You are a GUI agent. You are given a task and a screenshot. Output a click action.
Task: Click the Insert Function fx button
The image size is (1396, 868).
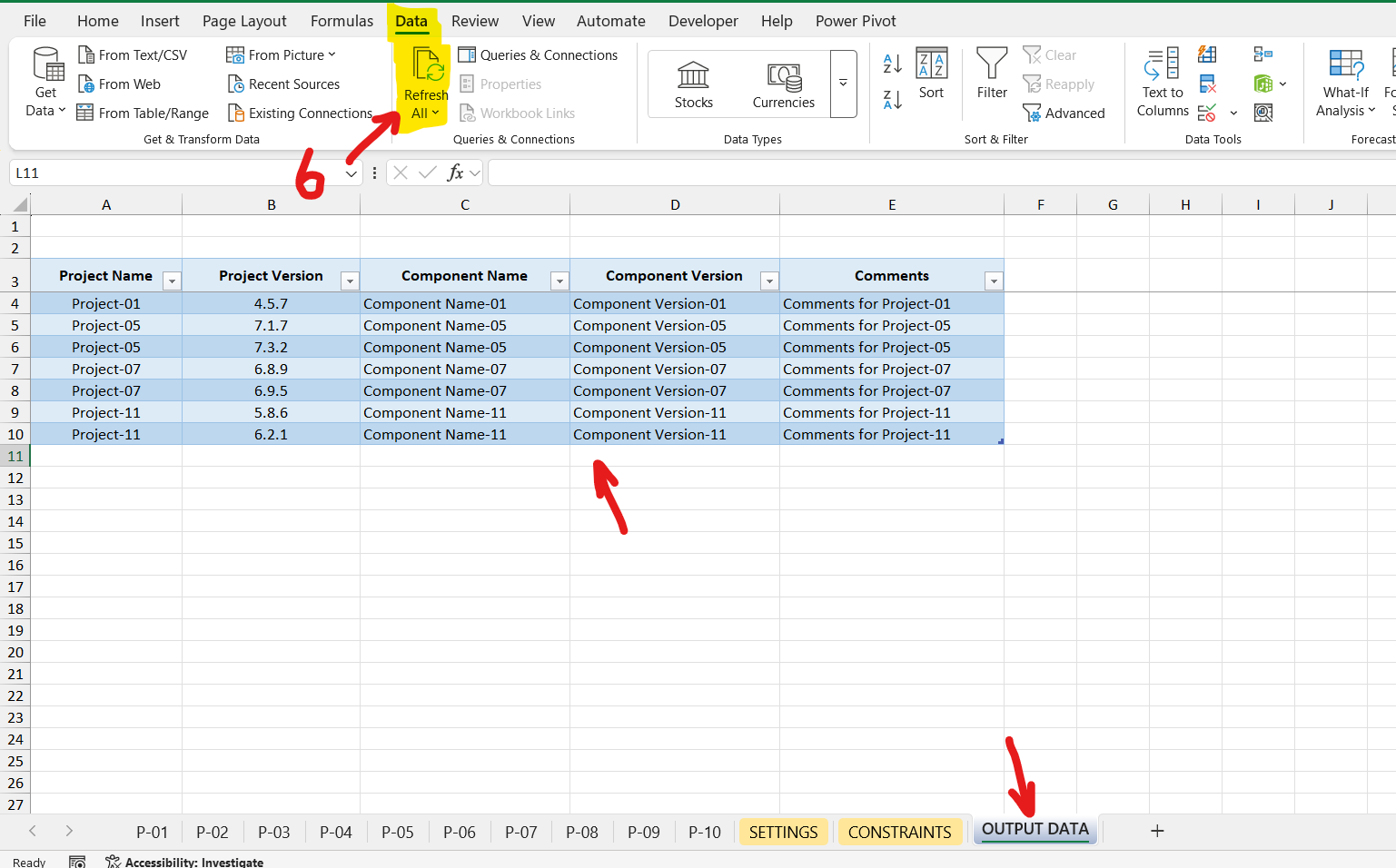tap(456, 173)
